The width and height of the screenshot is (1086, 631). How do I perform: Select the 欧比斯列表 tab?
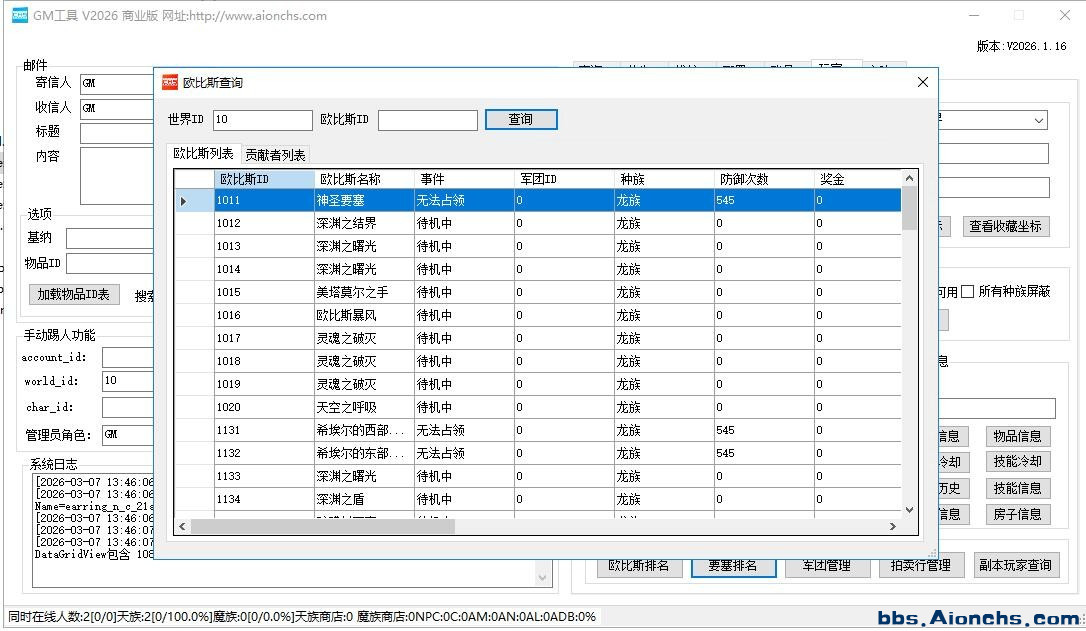[203, 154]
